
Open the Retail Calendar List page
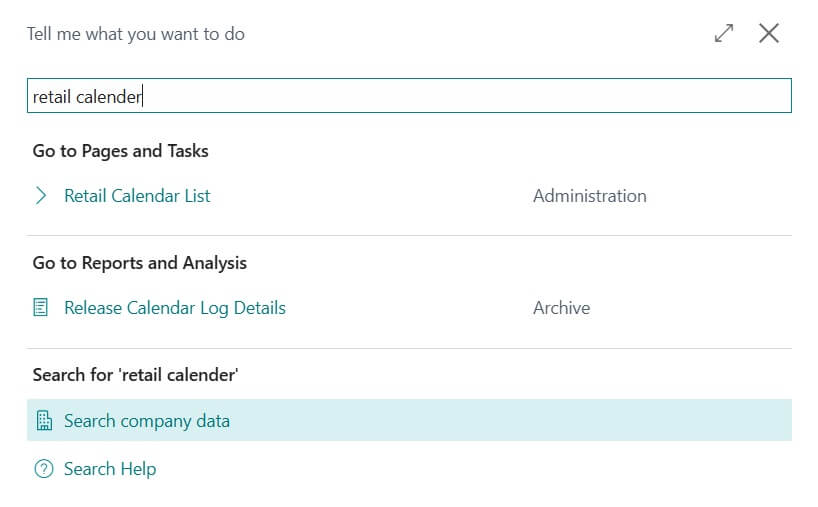point(137,196)
